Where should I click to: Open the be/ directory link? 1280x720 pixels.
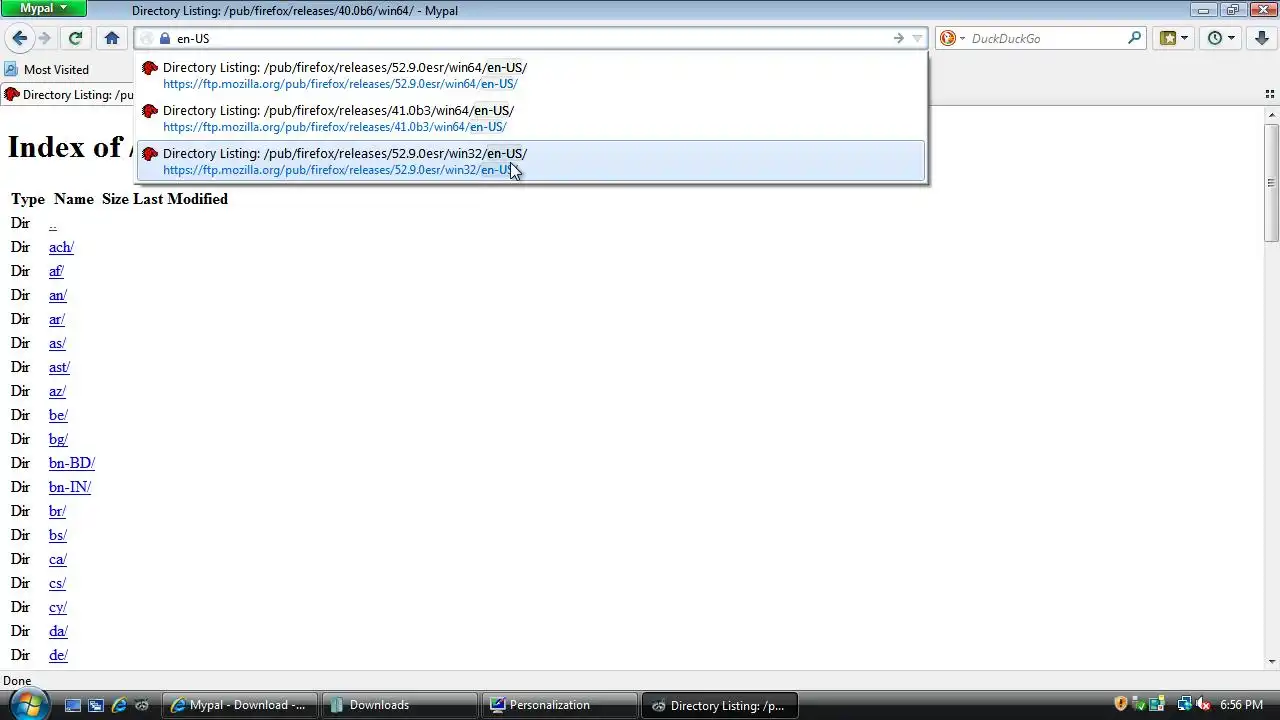pos(58,415)
